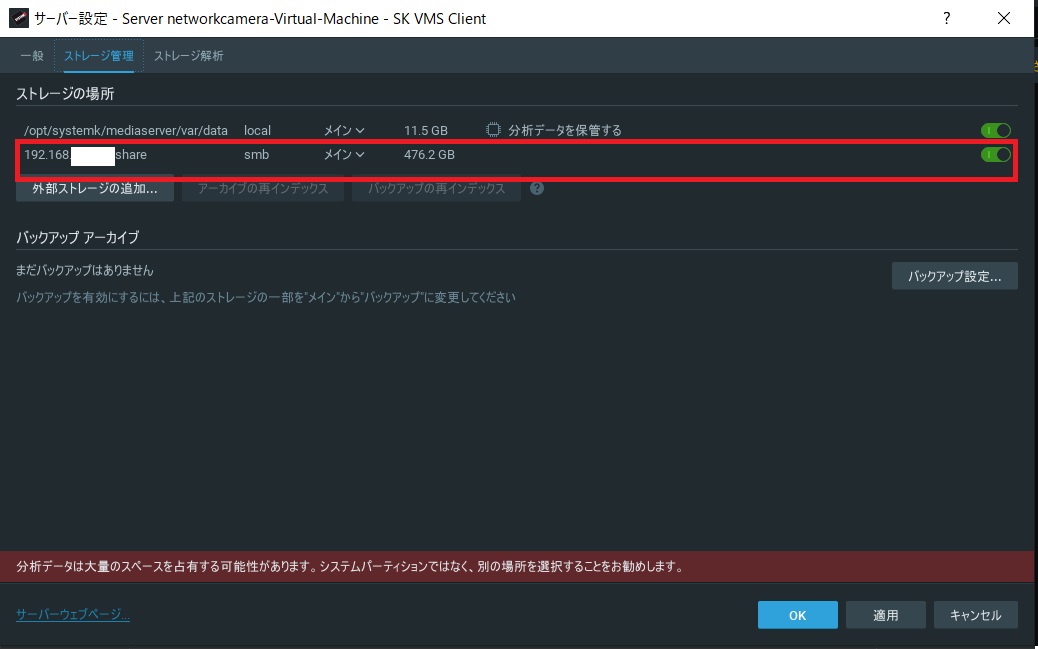This screenshot has width=1038, height=649.
Task: Click the red analytics data warning banner
Action: [x=519, y=567]
